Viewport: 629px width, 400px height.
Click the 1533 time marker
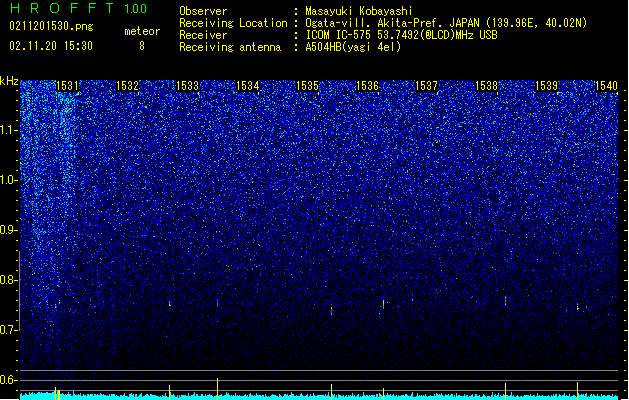(x=187, y=85)
